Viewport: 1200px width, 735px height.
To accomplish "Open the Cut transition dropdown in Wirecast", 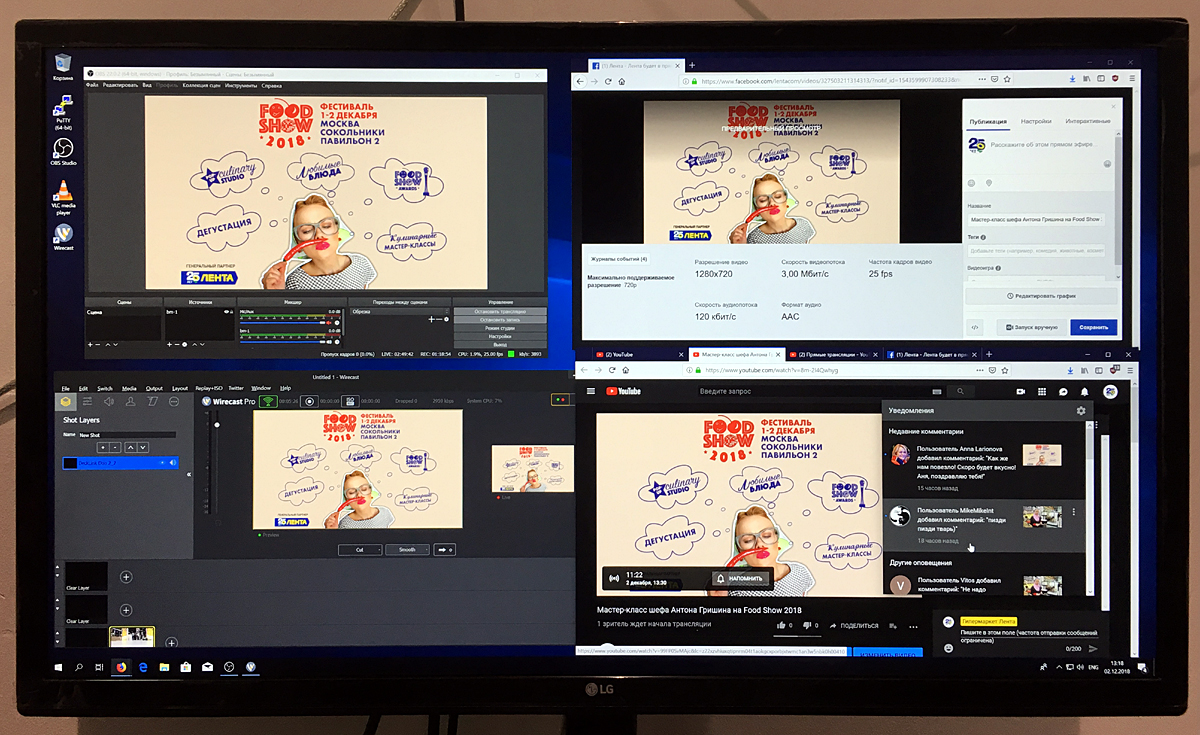I will click(360, 549).
